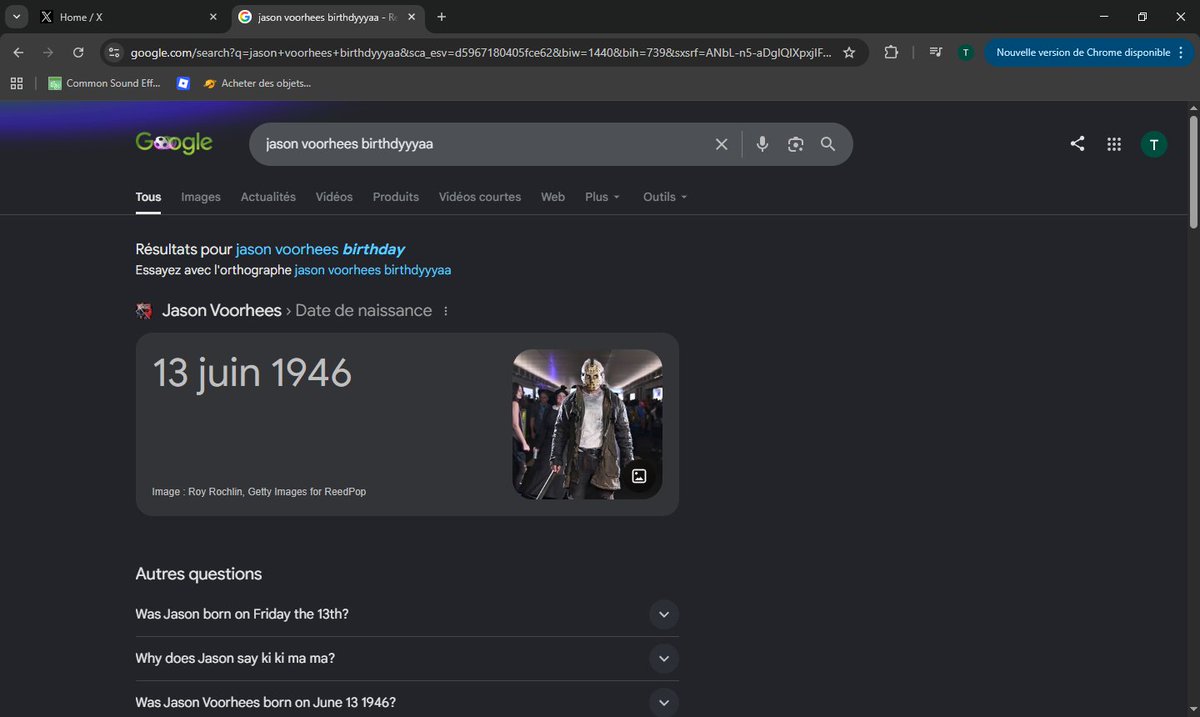
Task: Open the blue Roblox bookmark icon
Action: coord(183,83)
